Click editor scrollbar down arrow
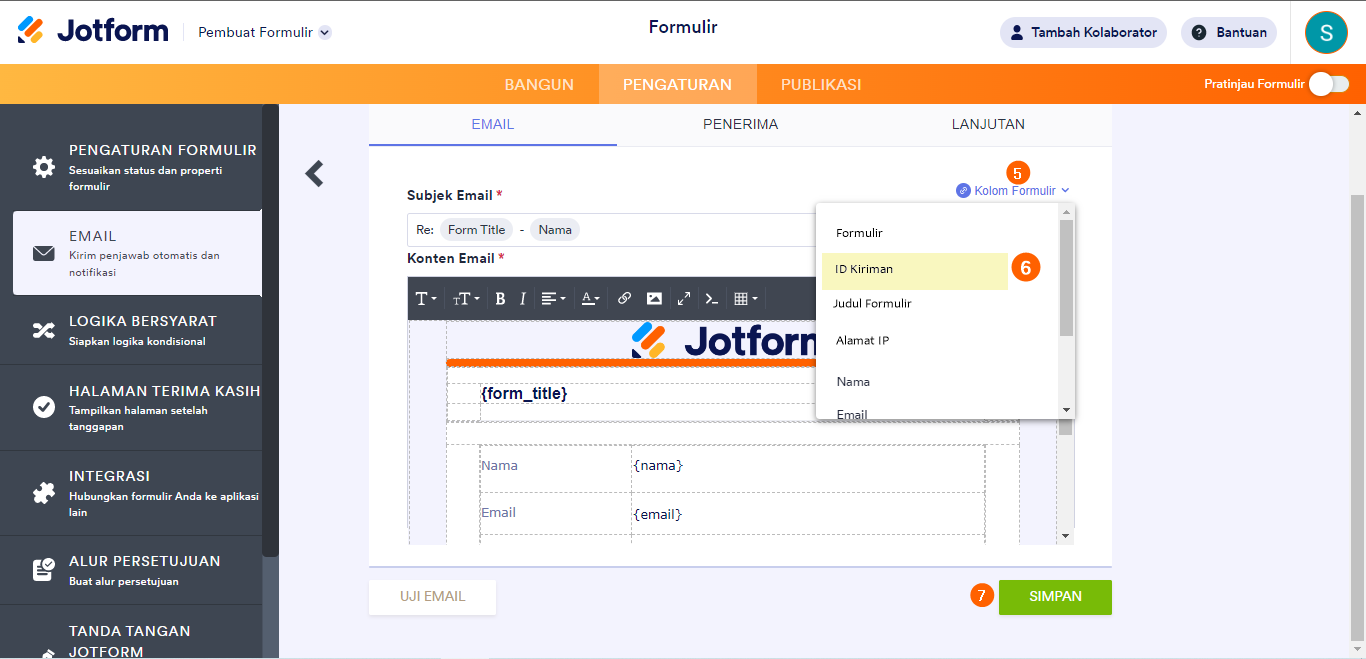 coord(1066,536)
